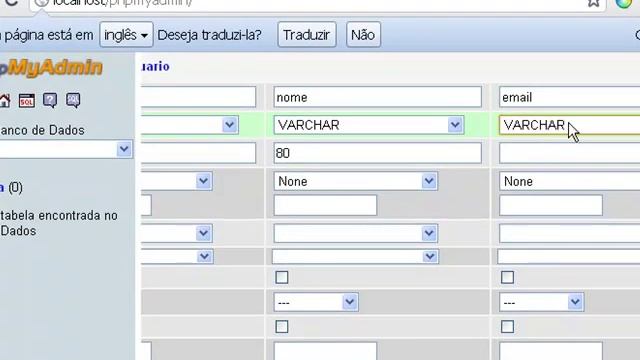Screen dimensions: 640x360
Task: Click the default value field under nome's None
Action: [x=325, y=205]
